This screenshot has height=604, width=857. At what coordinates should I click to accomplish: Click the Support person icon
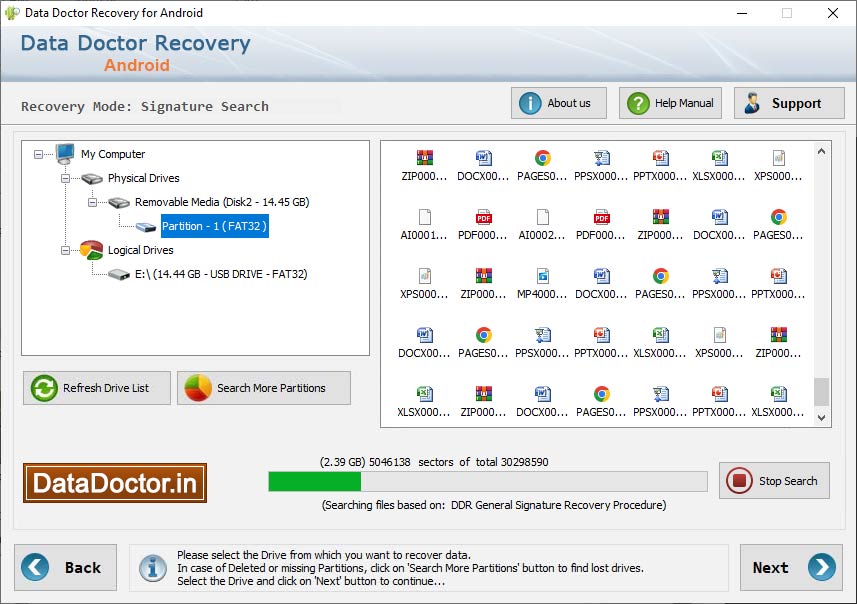click(753, 102)
